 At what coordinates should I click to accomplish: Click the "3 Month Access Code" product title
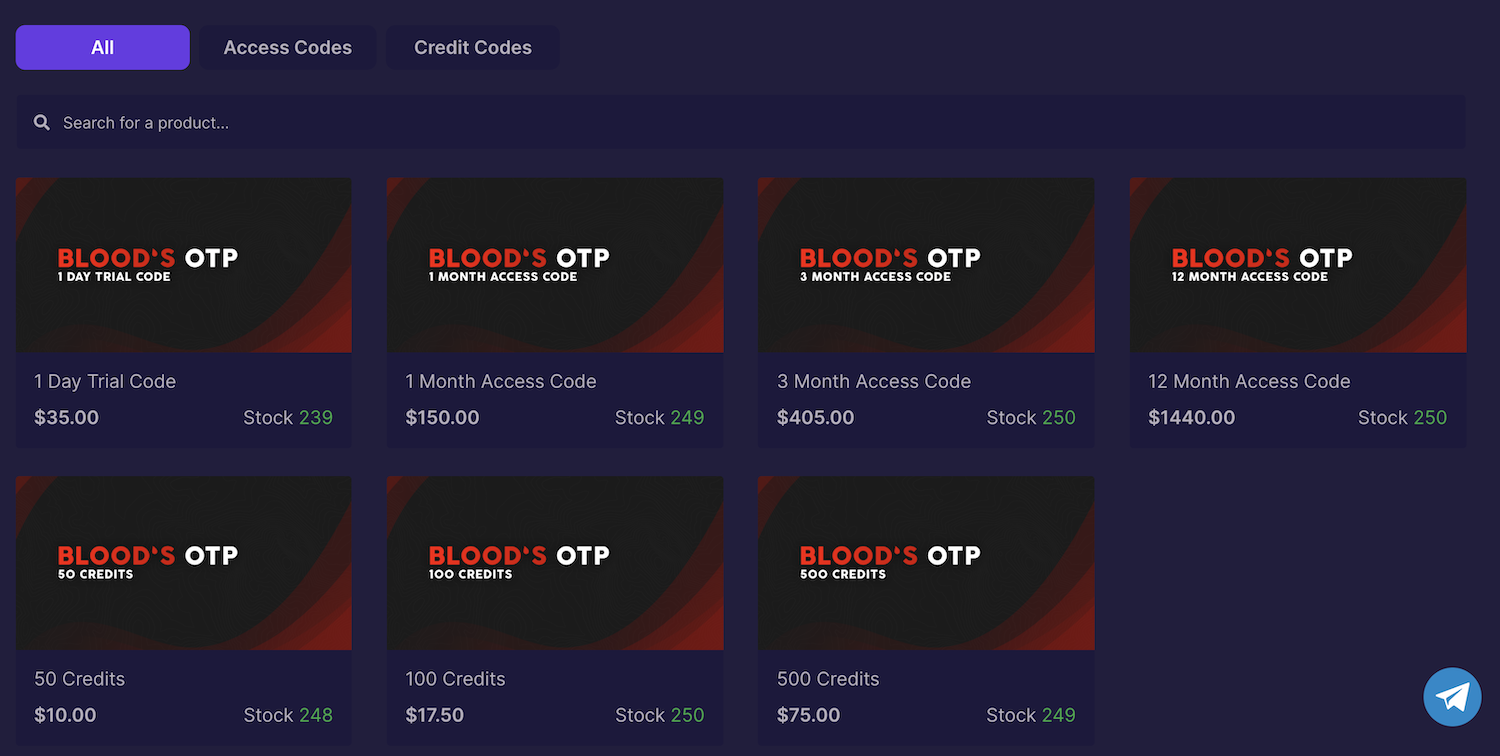(x=874, y=381)
